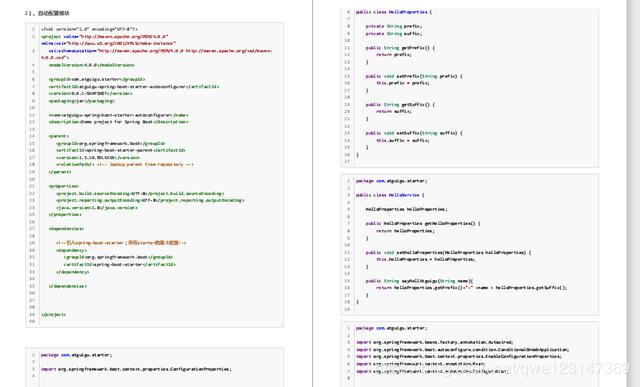The image size is (640, 387).
Task: Click the opening <properties> tag line
Action: (64, 186)
